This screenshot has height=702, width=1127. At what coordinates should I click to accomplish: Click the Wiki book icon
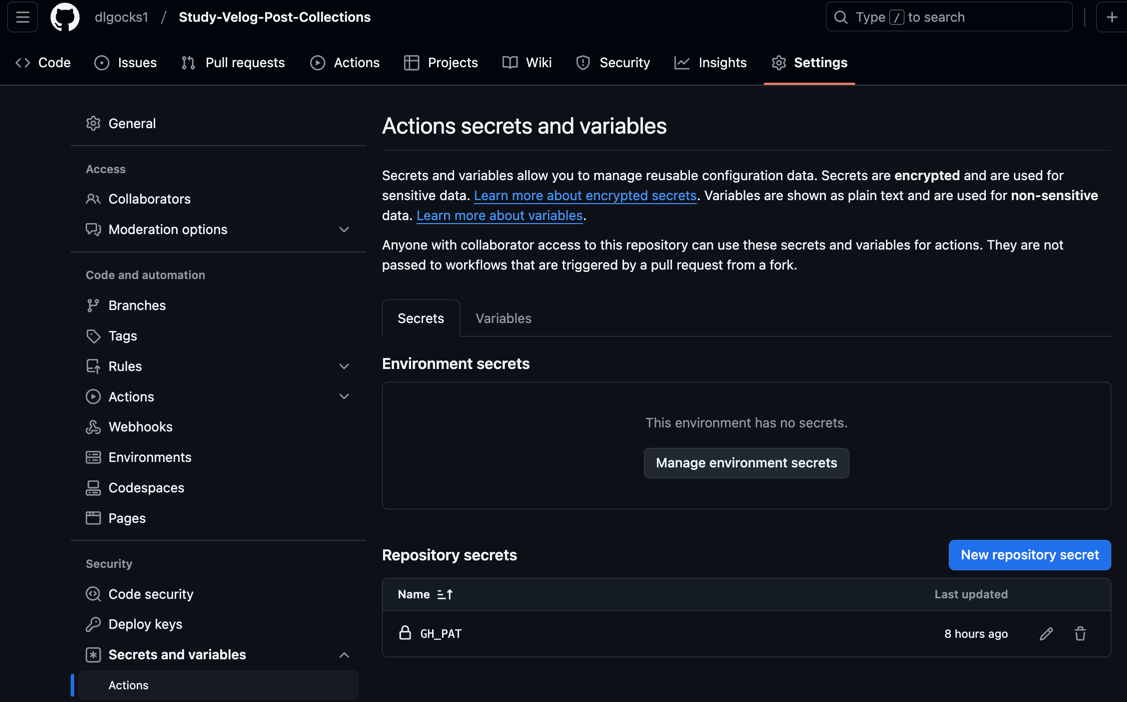510,63
